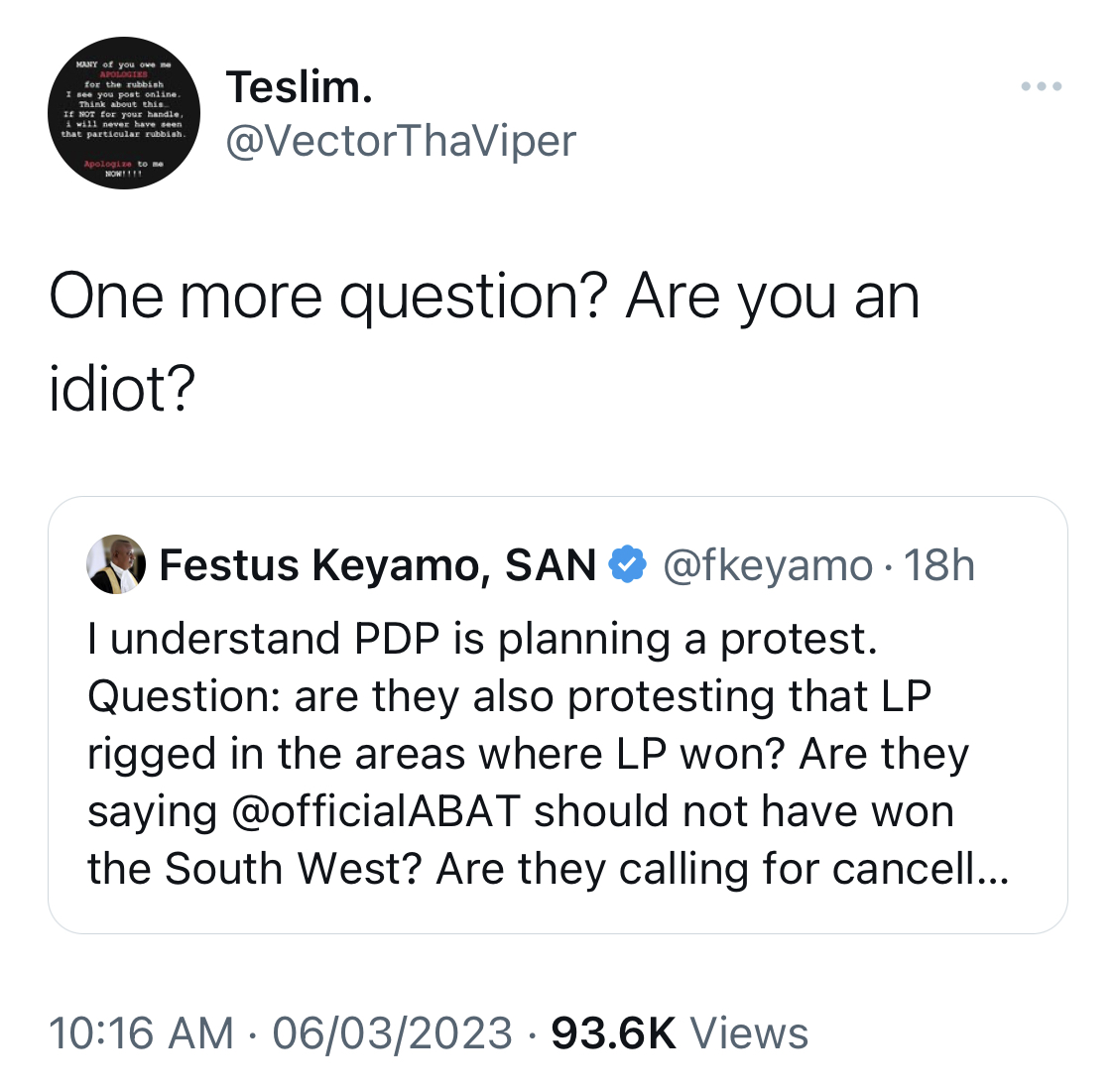Image resolution: width=1116 pixels, height=1092 pixels.
Task: Click the word "idiot?" in the tweet
Action: 122,389
